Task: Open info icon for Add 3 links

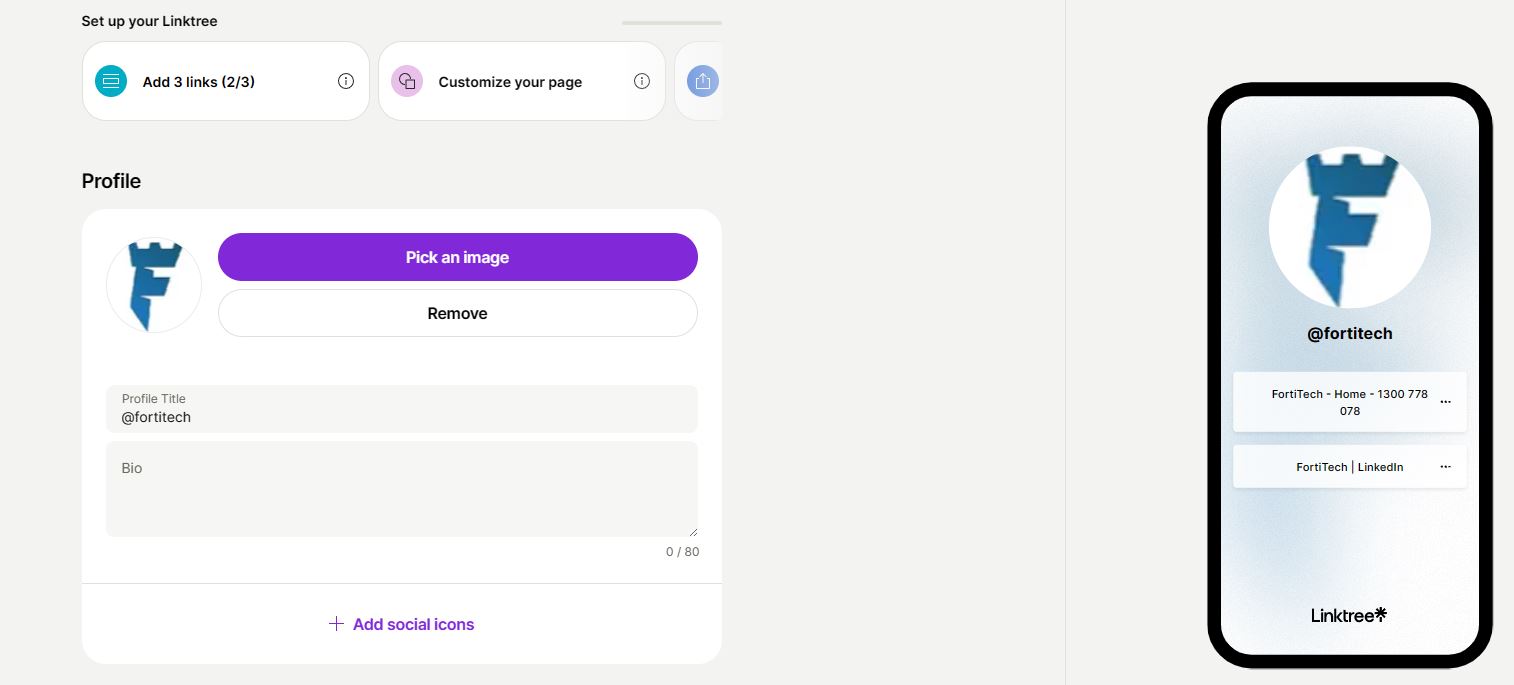Action: click(346, 81)
